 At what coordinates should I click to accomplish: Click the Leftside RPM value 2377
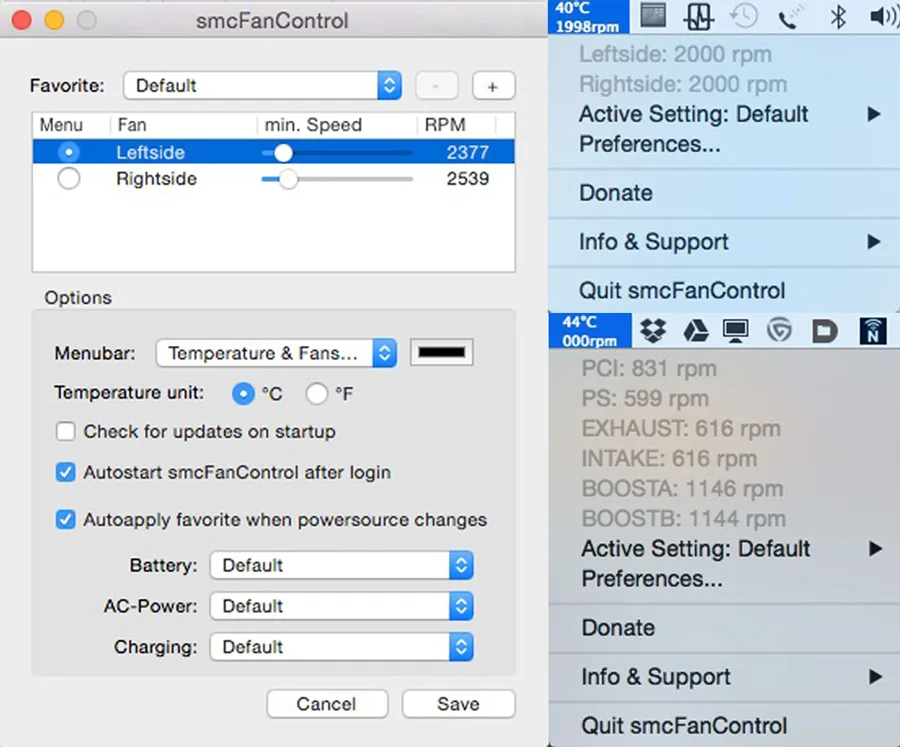pos(468,152)
